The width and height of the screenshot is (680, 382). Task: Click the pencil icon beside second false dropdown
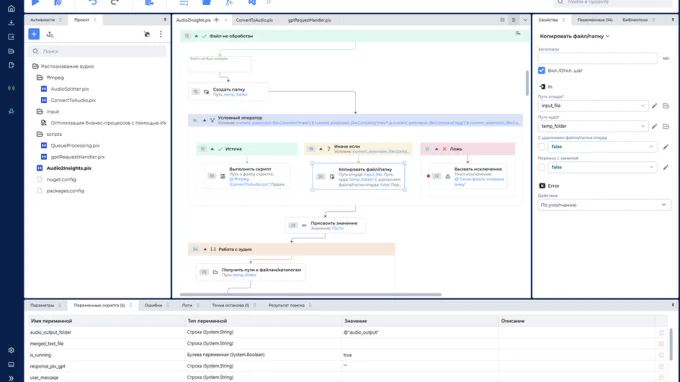pyautogui.click(x=666, y=167)
